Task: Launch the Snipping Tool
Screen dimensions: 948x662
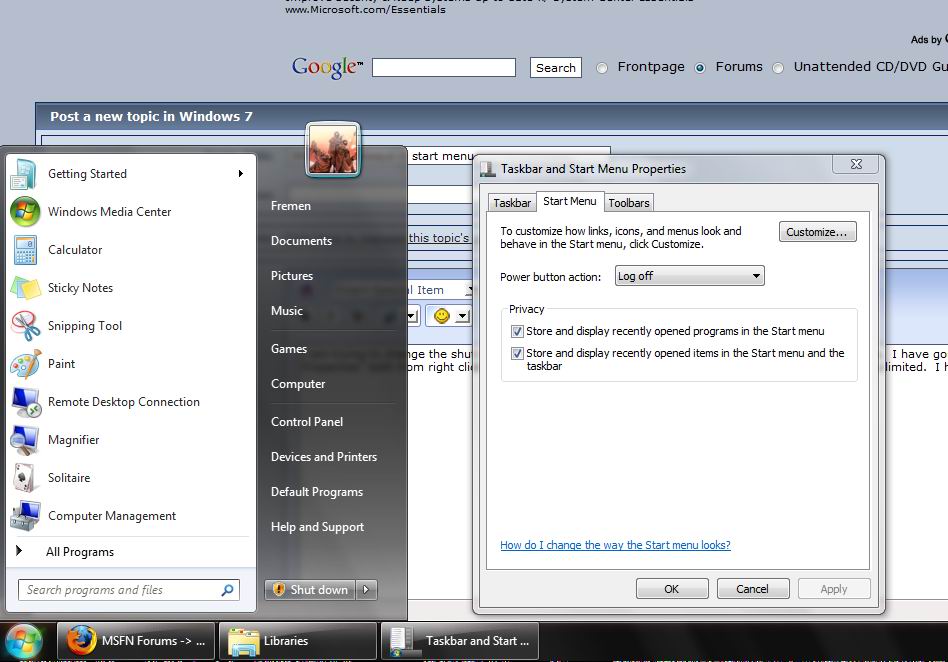Action: click(85, 326)
